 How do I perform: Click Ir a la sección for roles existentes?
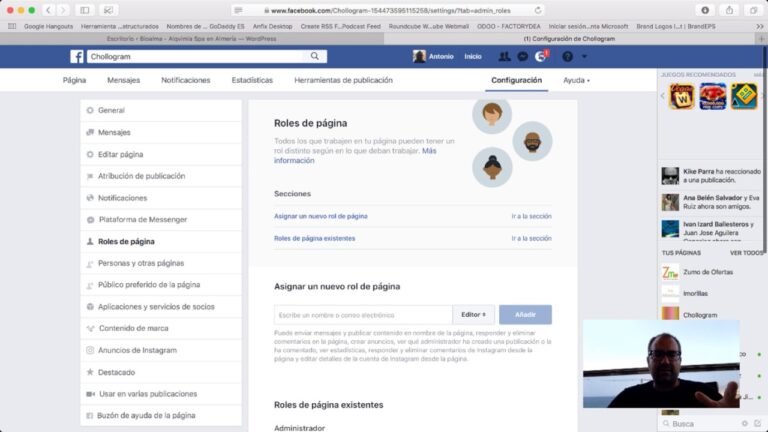531,239
